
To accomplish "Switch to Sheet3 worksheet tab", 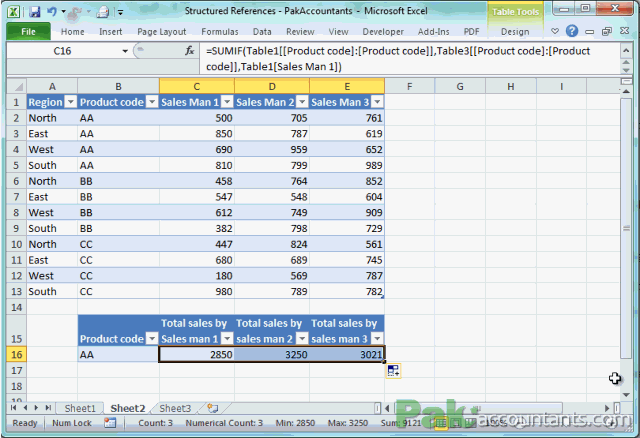I will click(x=175, y=408).
